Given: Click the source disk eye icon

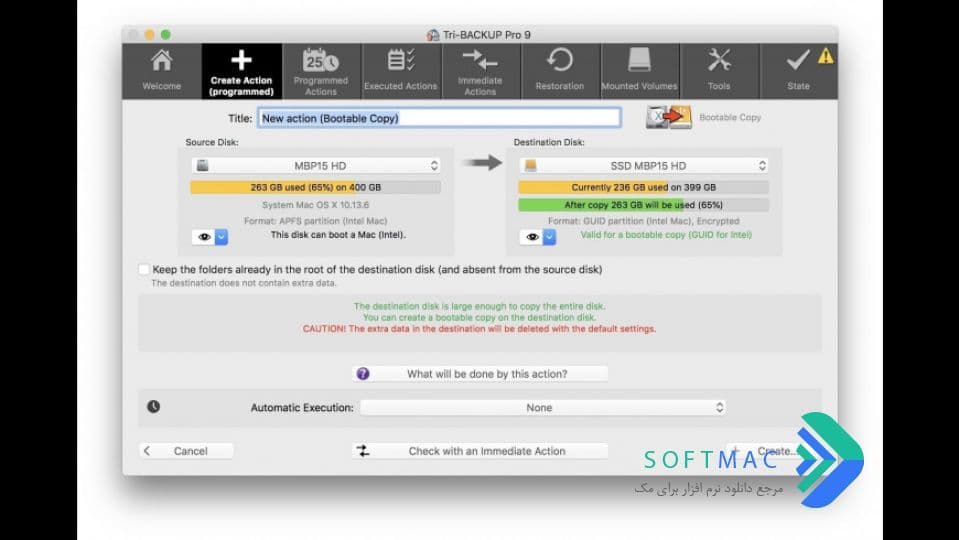Looking at the screenshot, I should [204, 237].
